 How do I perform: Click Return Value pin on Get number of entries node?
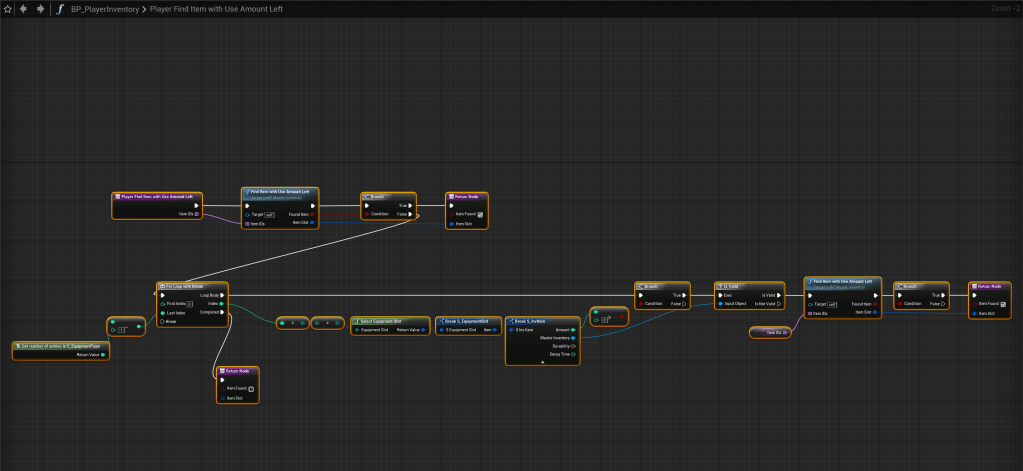pos(103,355)
